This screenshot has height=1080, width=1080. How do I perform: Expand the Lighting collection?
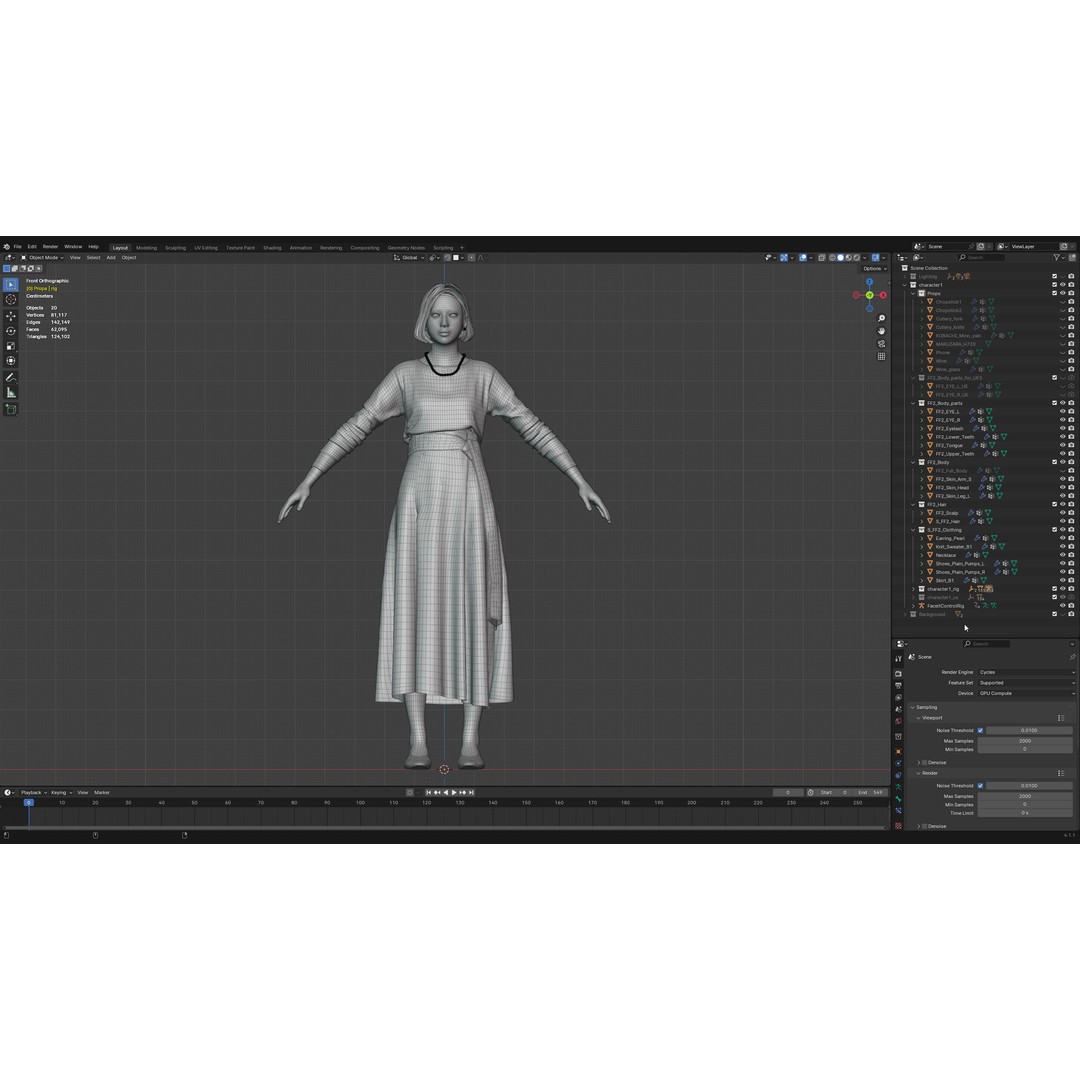905,276
